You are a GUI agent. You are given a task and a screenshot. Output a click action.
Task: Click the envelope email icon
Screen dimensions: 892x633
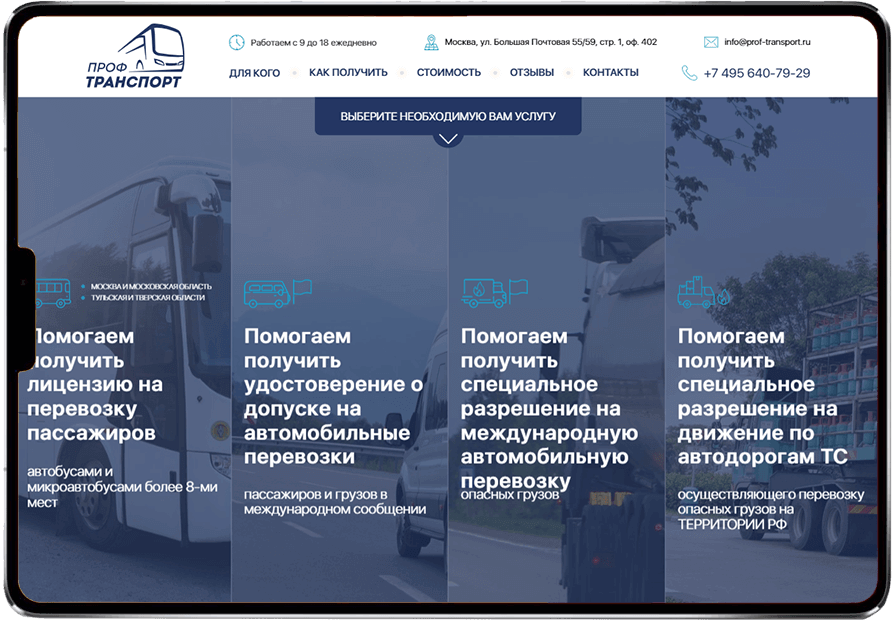pyautogui.click(x=711, y=42)
